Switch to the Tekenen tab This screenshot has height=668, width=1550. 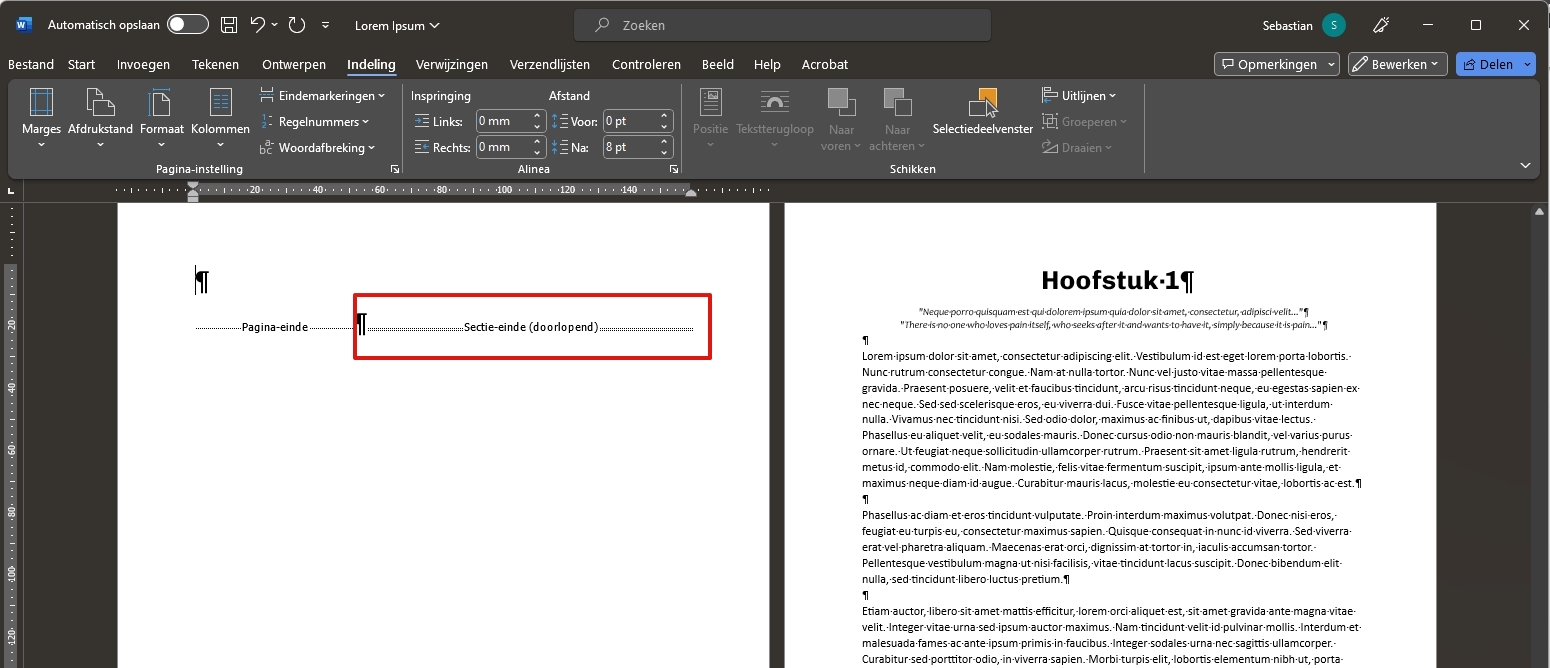(216, 64)
